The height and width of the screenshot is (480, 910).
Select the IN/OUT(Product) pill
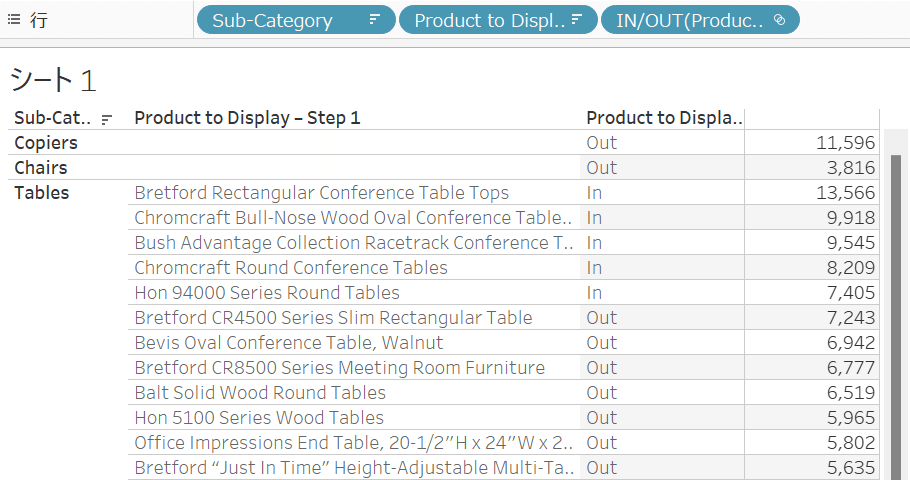[x=700, y=20]
